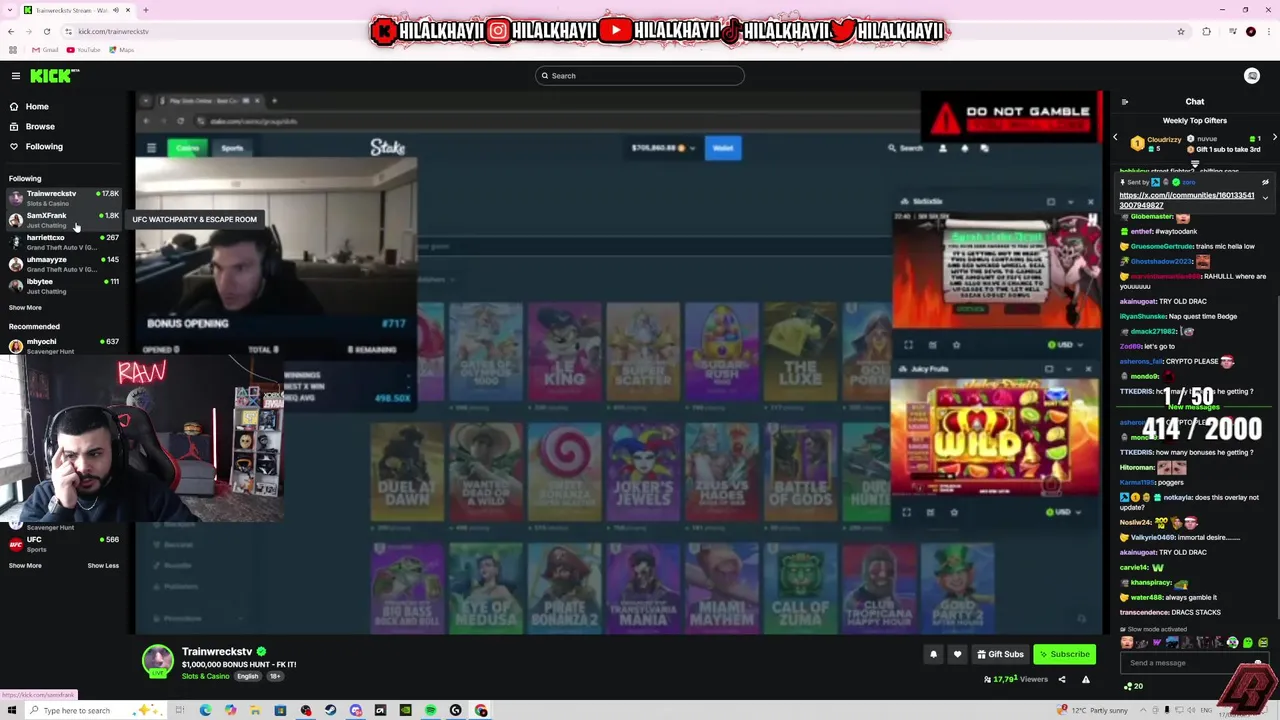Click the English language tag
Viewport: 1280px width, 720px height.
coord(247,676)
